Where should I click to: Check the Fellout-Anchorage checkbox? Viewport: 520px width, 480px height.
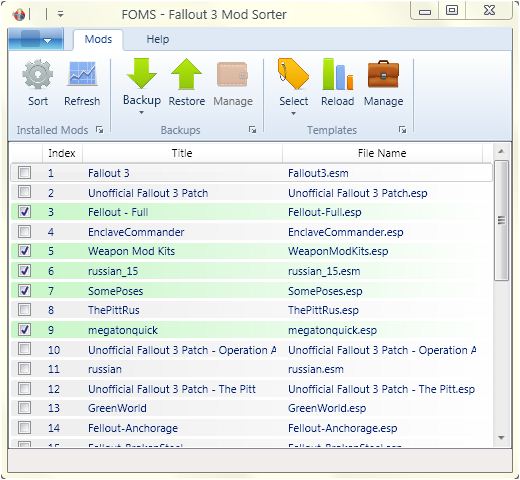point(24,427)
